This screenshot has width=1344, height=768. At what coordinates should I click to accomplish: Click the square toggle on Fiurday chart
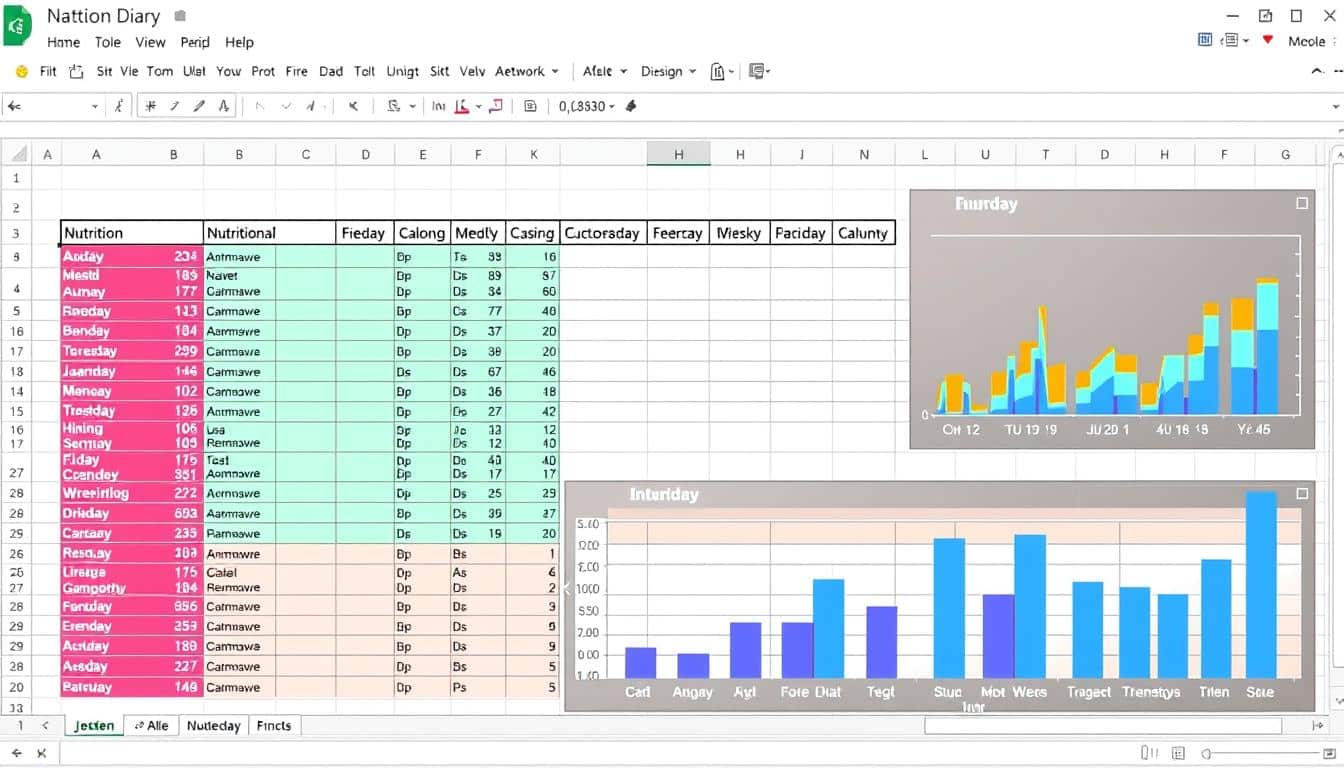click(x=1302, y=203)
